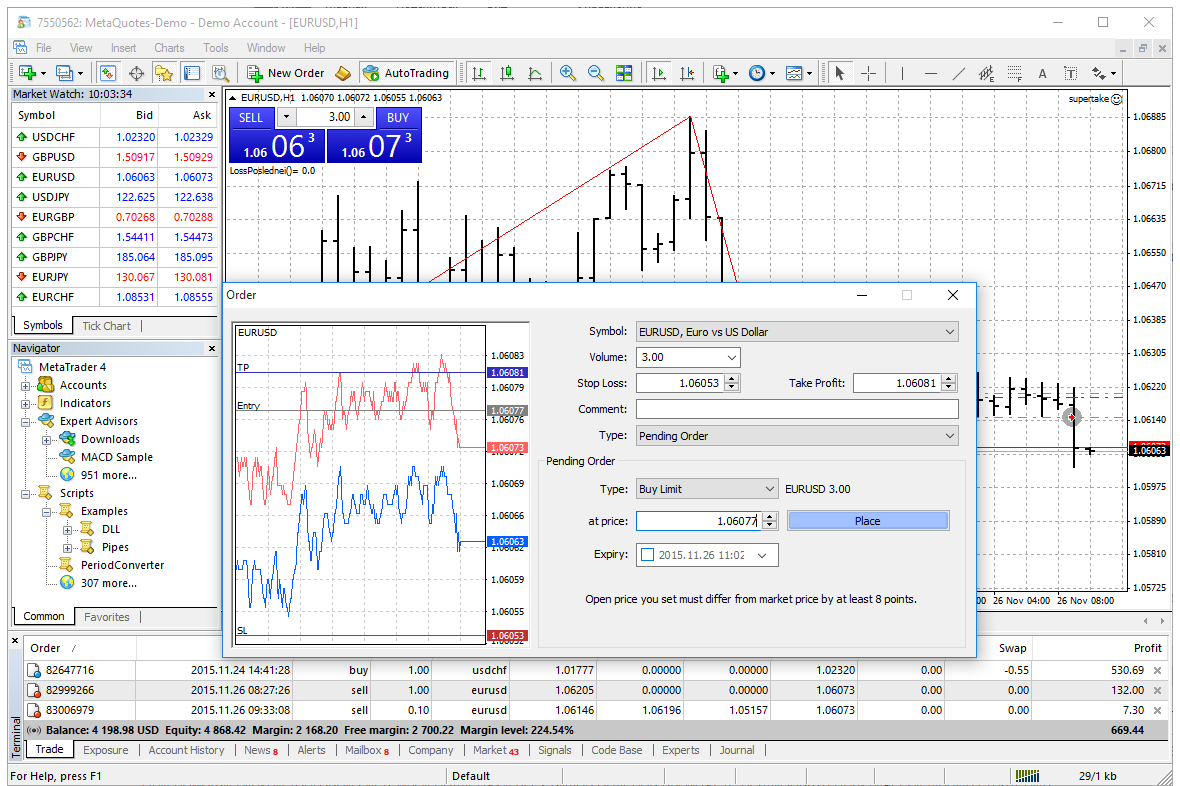Toggle the chart auto scroll icon
Screen dimensions: 1180x786
click(658, 73)
